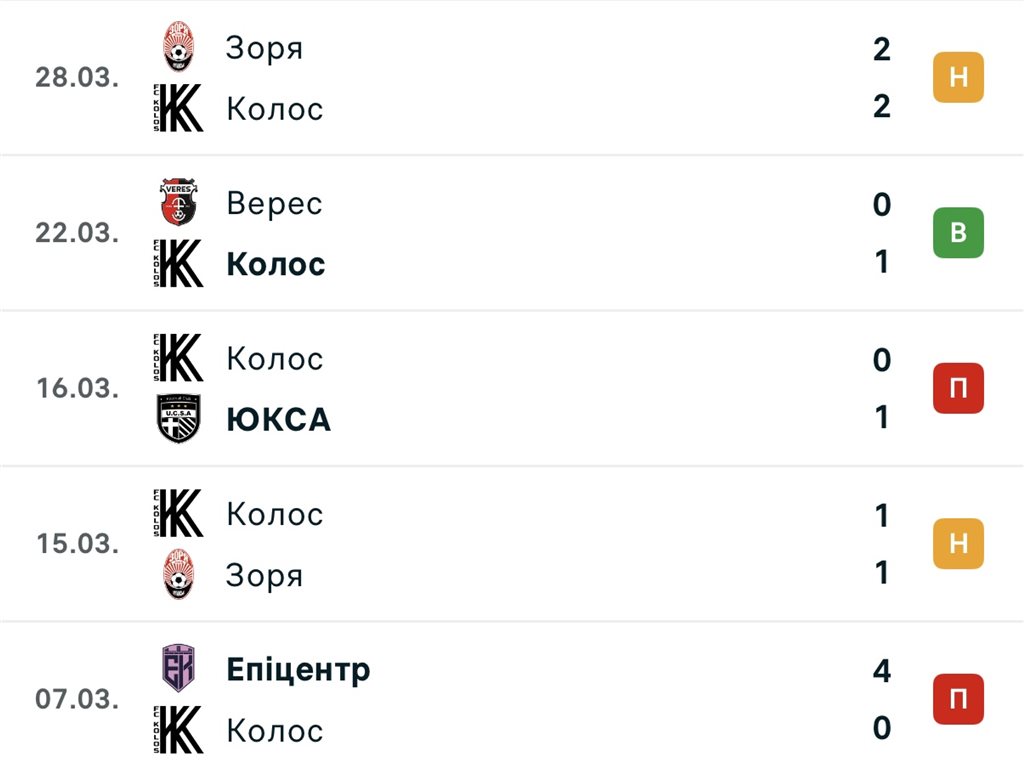The height and width of the screenshot is (768, 1024).
Task: Click yellow Н draw badge for 15.03
Action: pos(958,544)
